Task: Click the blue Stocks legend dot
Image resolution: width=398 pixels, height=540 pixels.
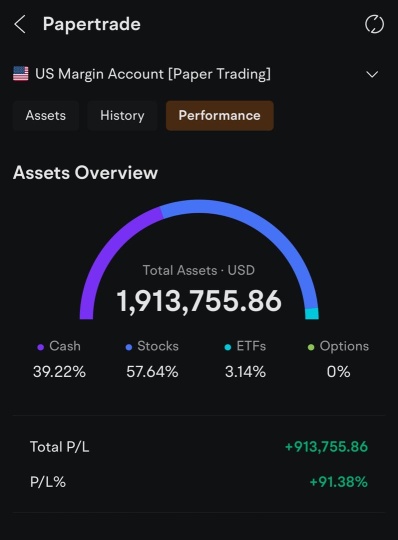Action: click(129, 347)
